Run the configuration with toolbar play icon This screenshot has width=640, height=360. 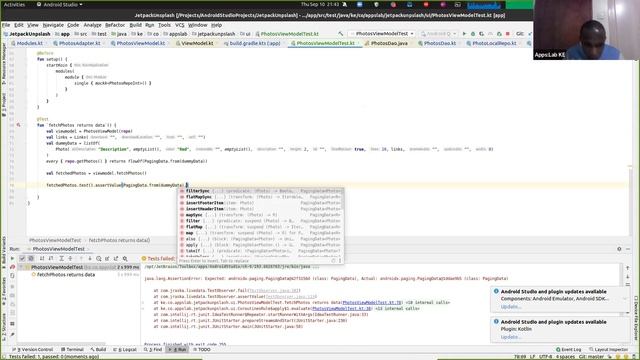[x=464, y=33]
